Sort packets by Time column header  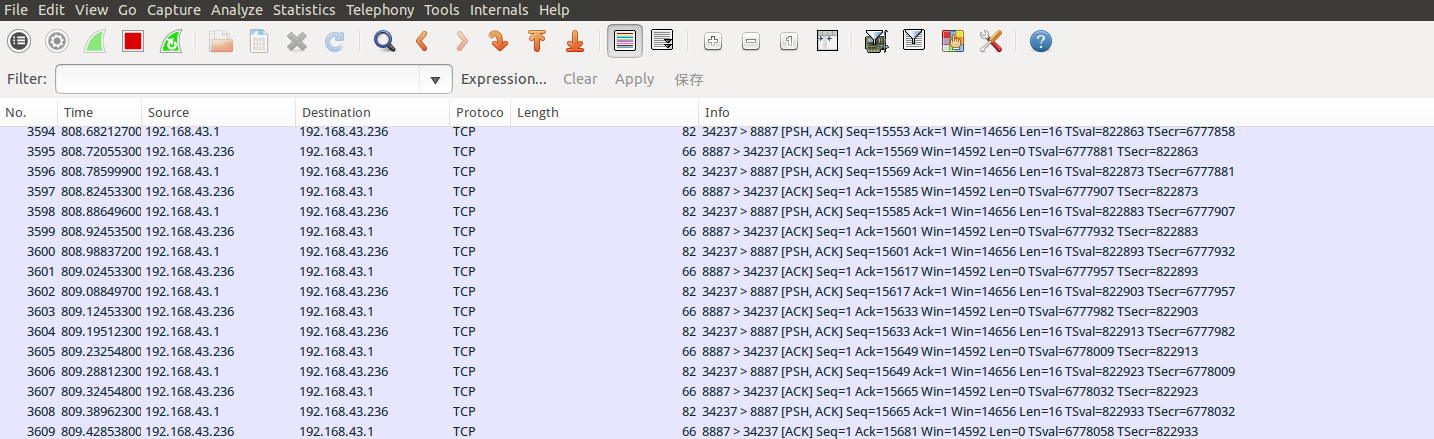point(100,112)
